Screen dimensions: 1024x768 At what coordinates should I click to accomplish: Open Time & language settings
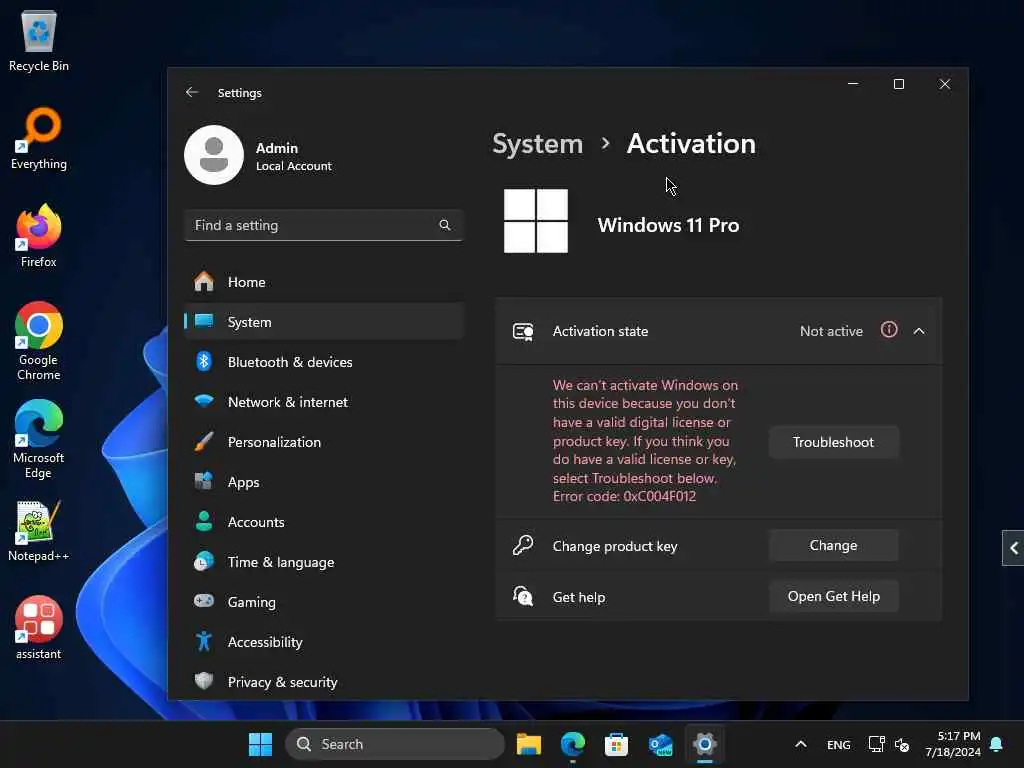point(324,562)
